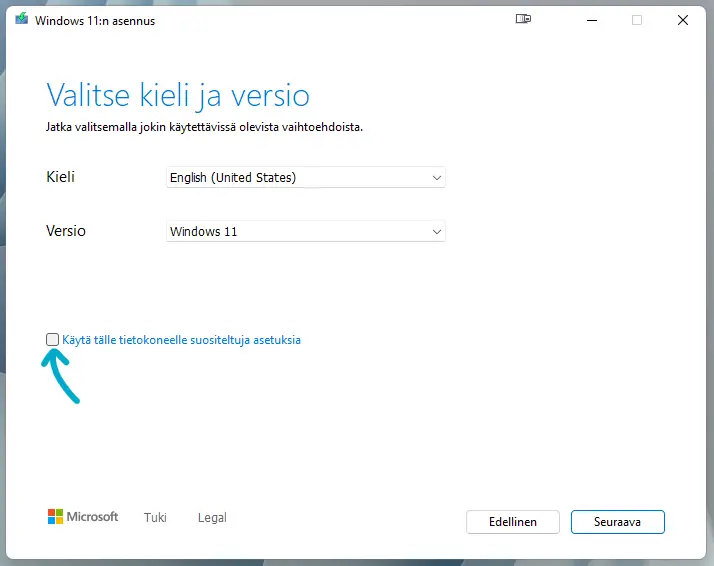
Task: Click the Versio label
Action: pyautogui.click(x=66, y=231)
